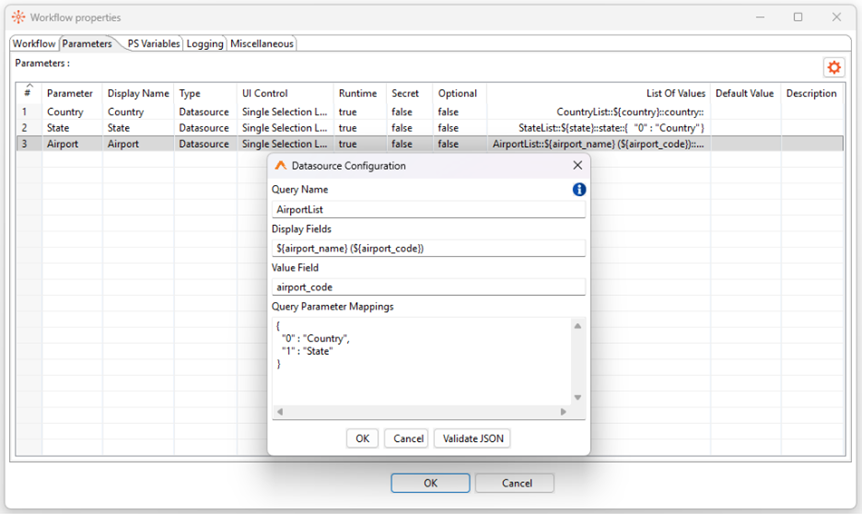
Task: Switch to the Workflow tab
Action: click(34, 44)
